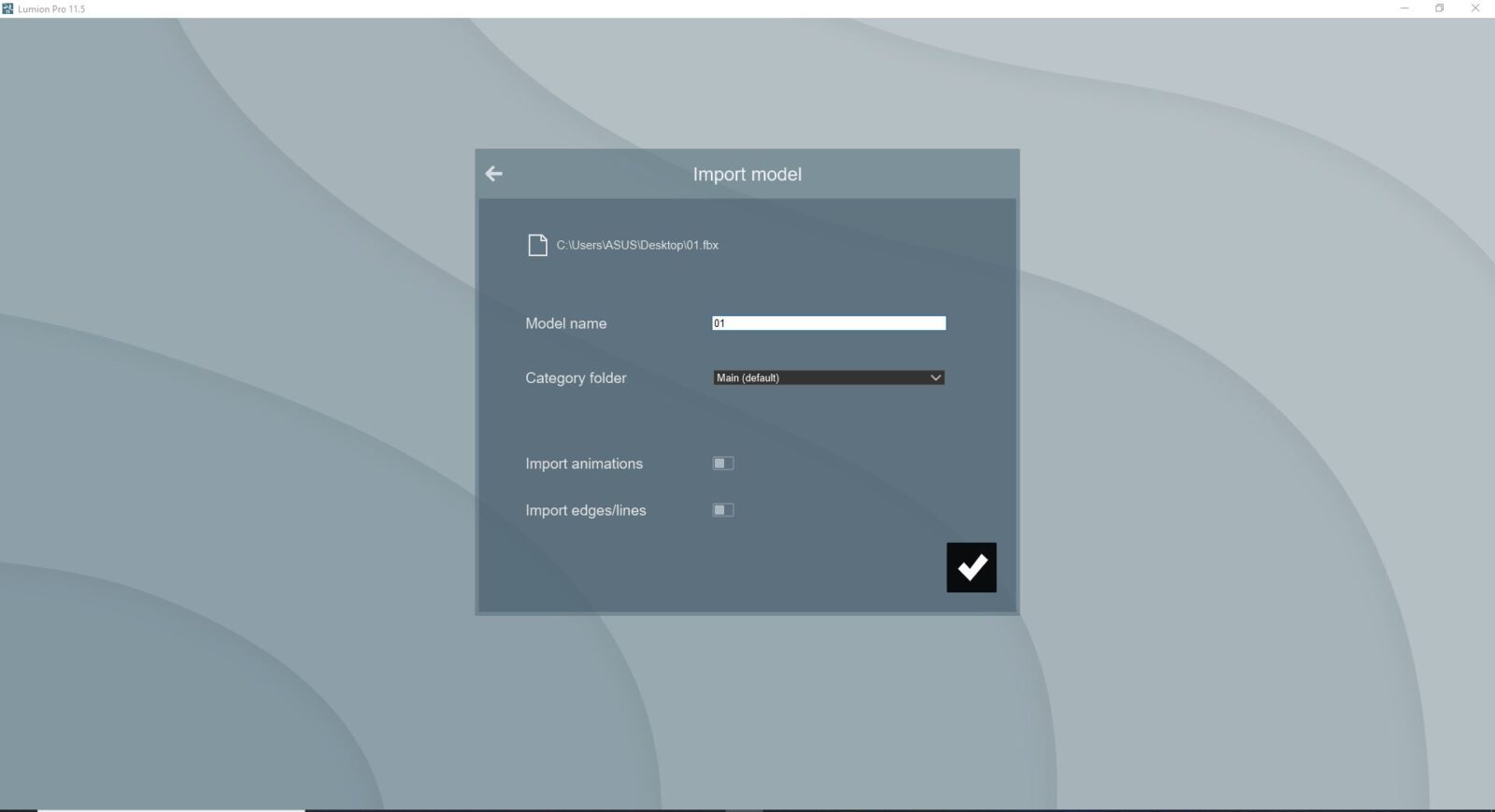Enable the Import animations toggle
The image size is (1495, 812).
(x=723, y=463)
